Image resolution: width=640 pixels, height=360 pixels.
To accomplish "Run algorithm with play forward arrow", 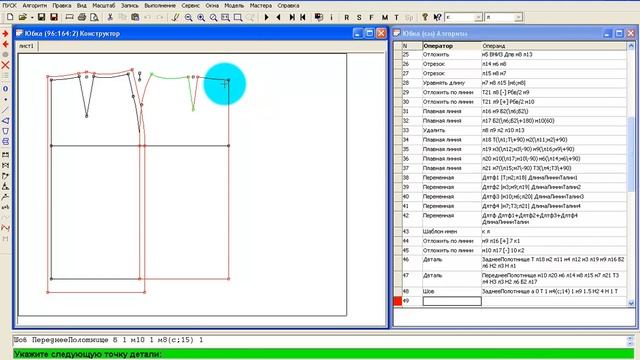I will [x=267, y=17].
